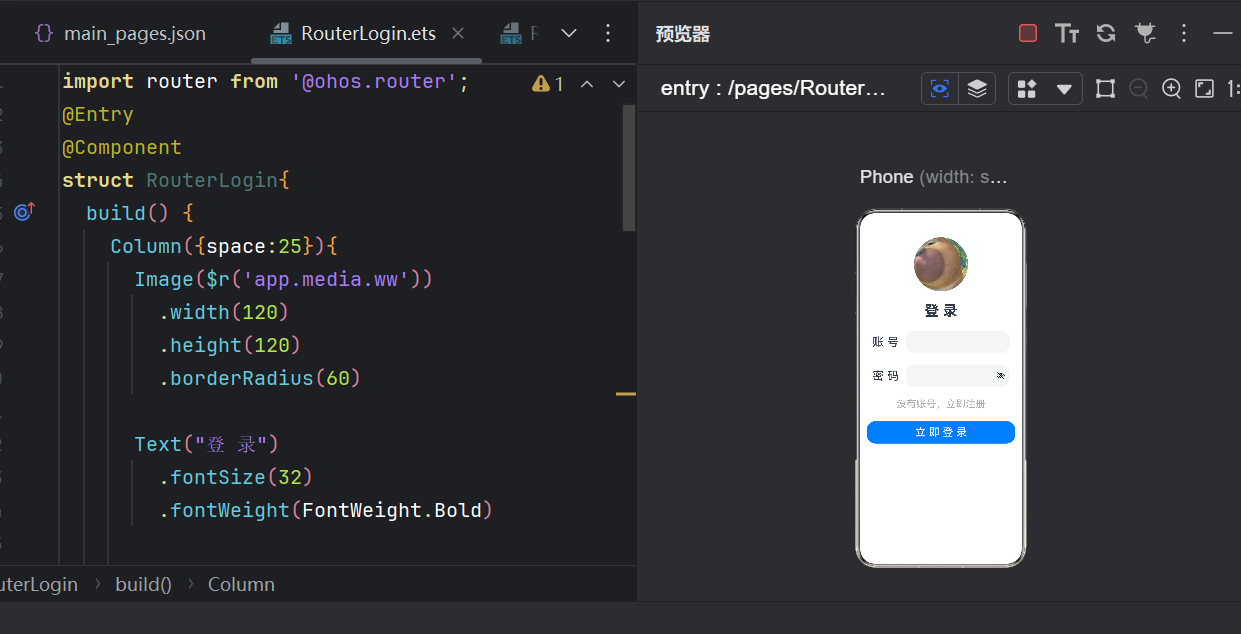Click the entry : /pages/Router… path label
Screen dimensions: 1241x634
tap(773, 88)
